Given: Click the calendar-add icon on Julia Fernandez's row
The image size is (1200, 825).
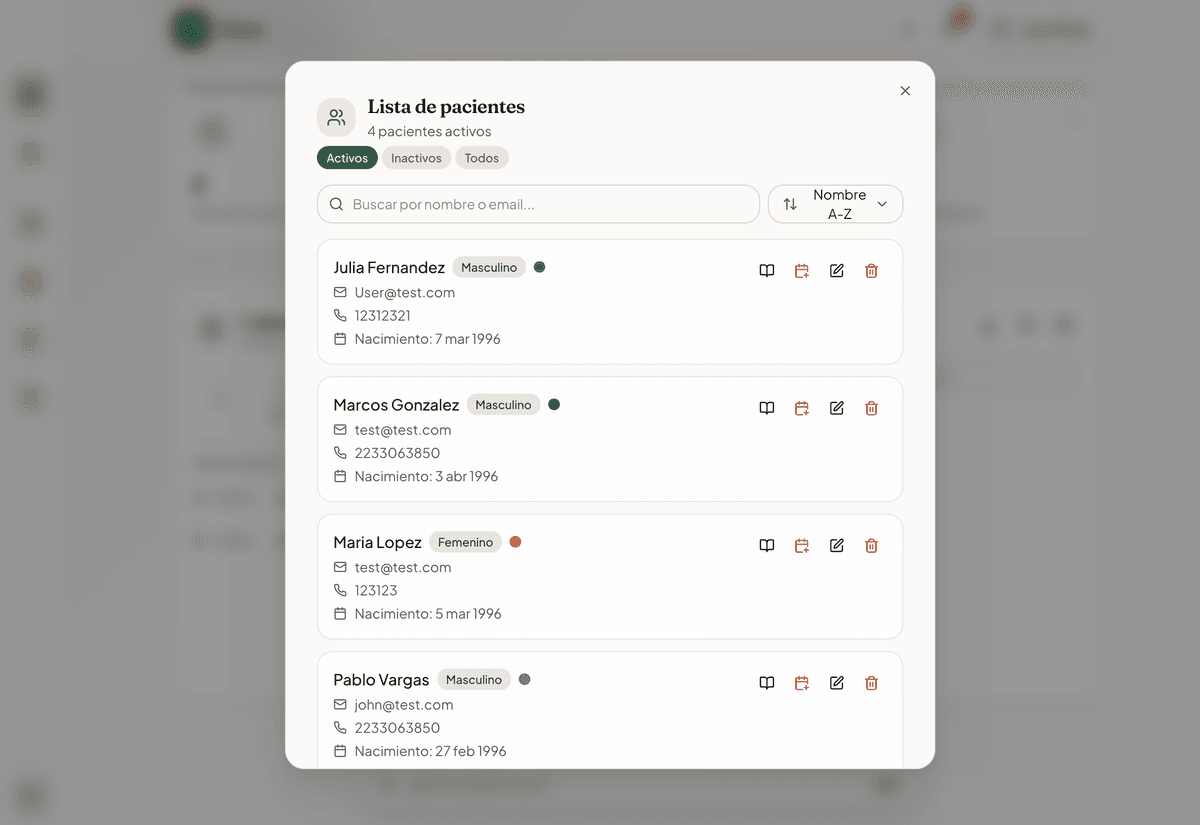Looking at the screenshot, I should click(x=801, y=270).
